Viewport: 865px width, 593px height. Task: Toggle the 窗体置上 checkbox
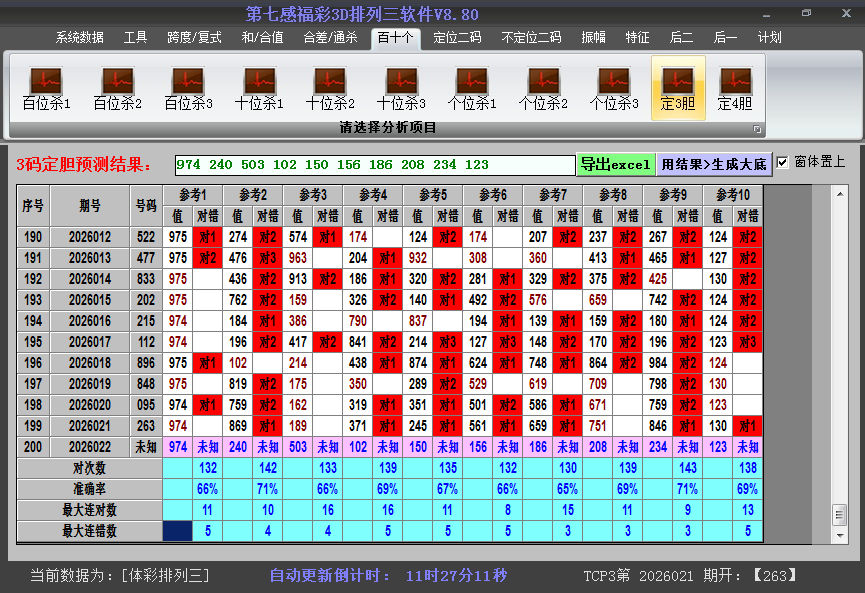(783, 163)
